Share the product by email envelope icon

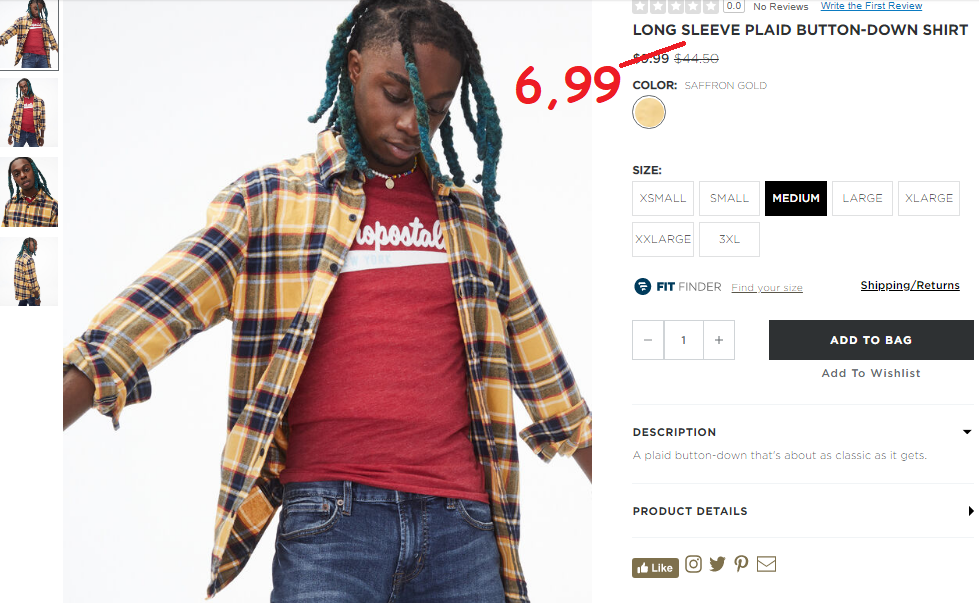766,564
